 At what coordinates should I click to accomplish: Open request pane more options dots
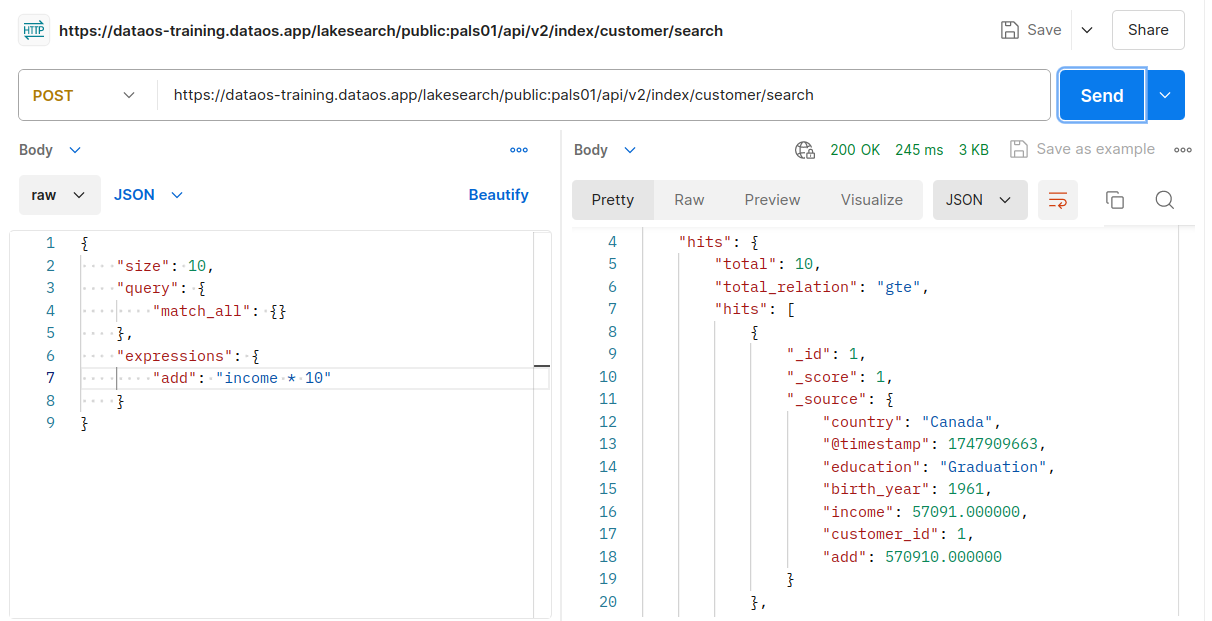coord(518,150)
